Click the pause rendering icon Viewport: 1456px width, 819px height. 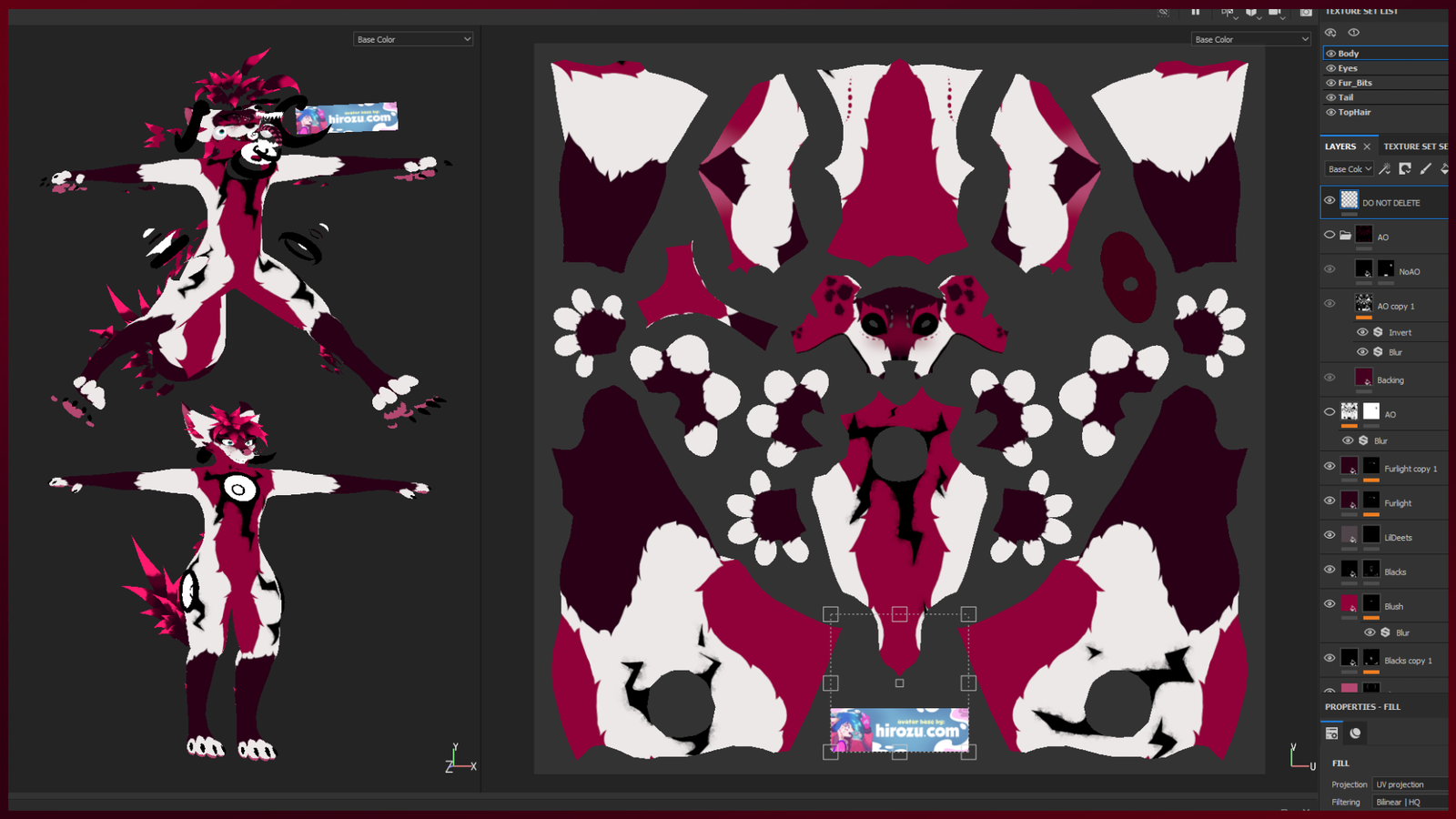point(1196,12)
